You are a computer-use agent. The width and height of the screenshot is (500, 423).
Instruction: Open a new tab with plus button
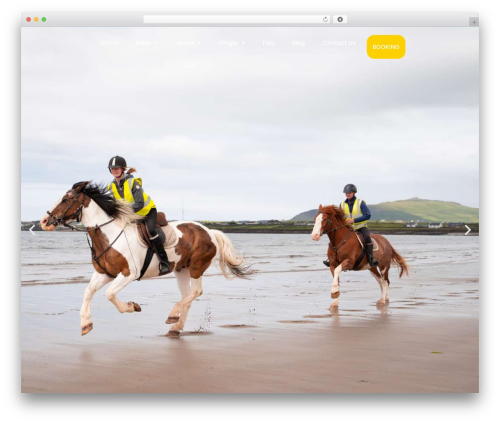pyautogui.click(x=474, y=22)
